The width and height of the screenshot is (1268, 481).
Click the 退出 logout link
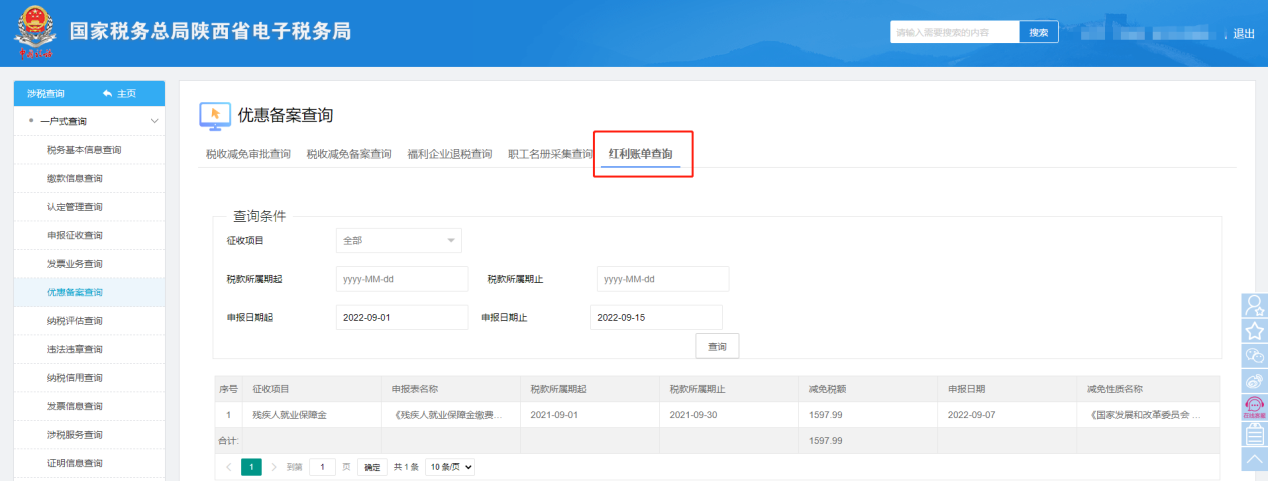(1243, 34)
